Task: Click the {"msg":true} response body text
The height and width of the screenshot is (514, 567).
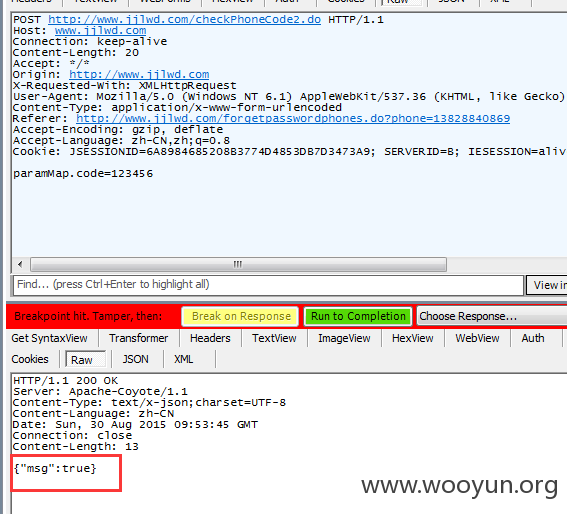Action: point(55,468)
